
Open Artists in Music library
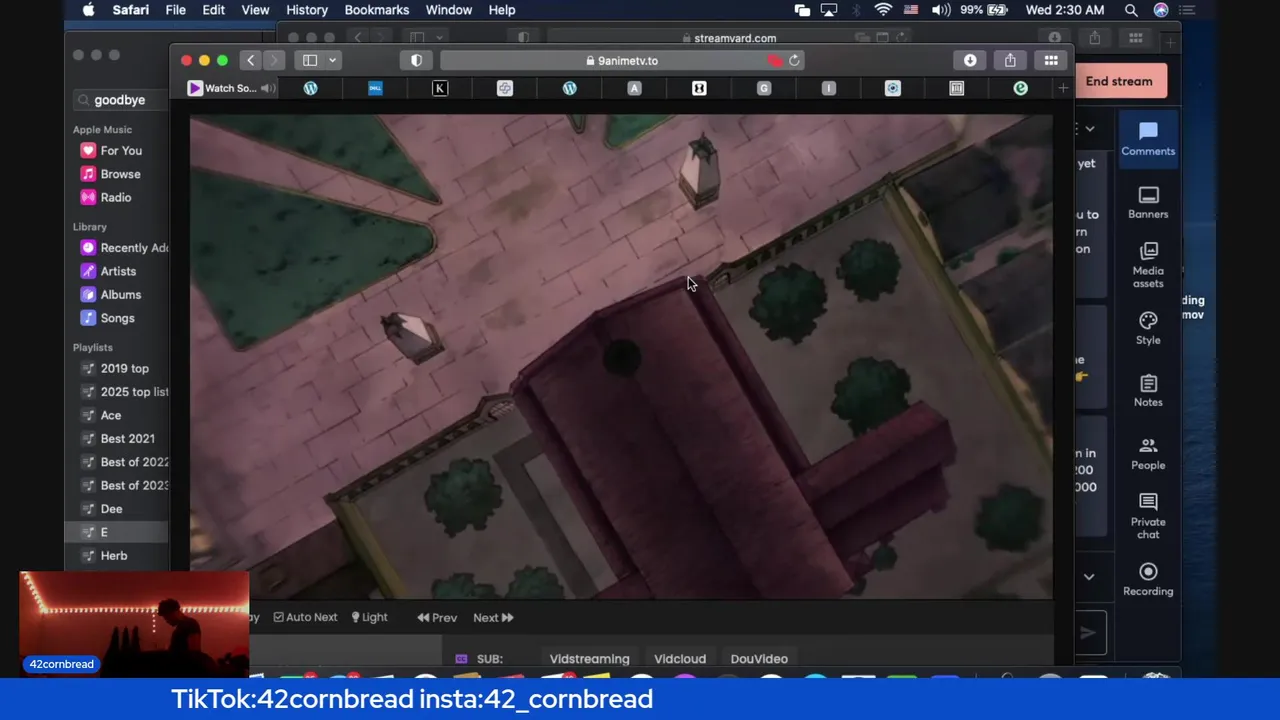point(109,271)
